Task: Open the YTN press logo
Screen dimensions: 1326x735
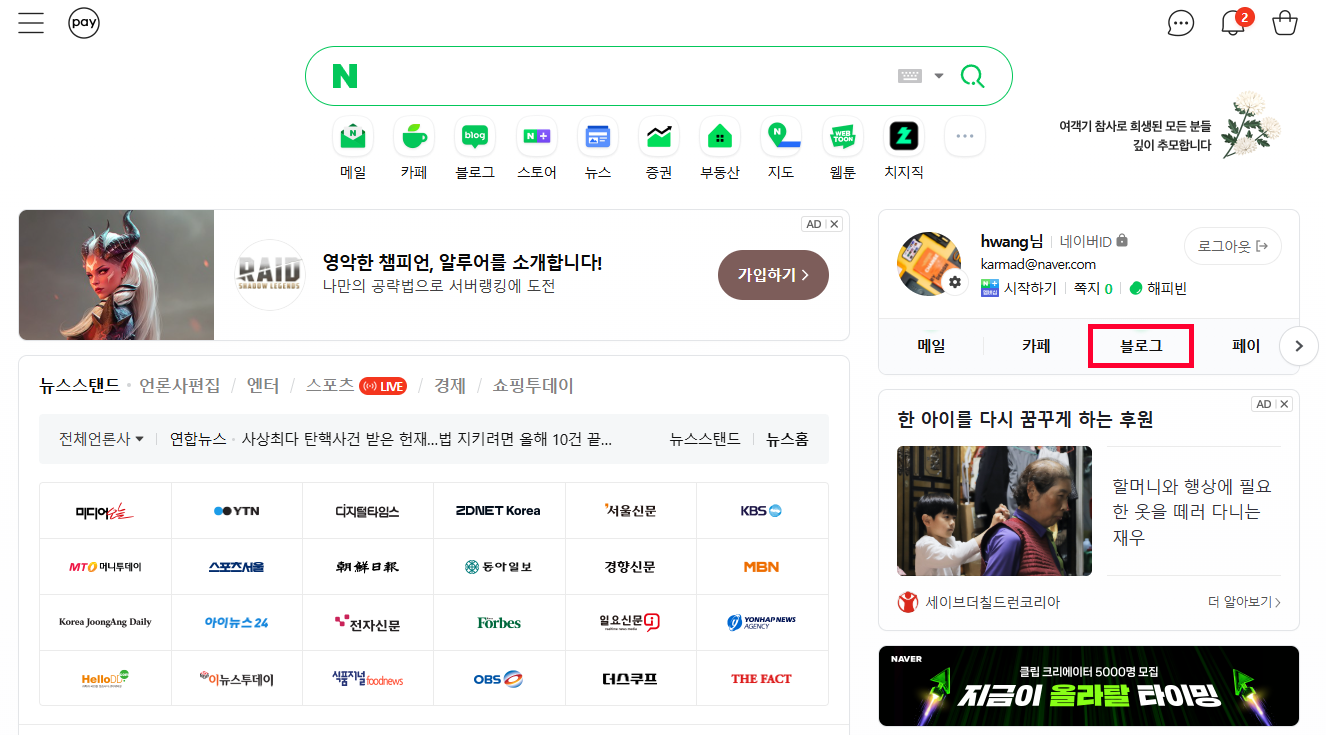Action: (x=237, y=511)
